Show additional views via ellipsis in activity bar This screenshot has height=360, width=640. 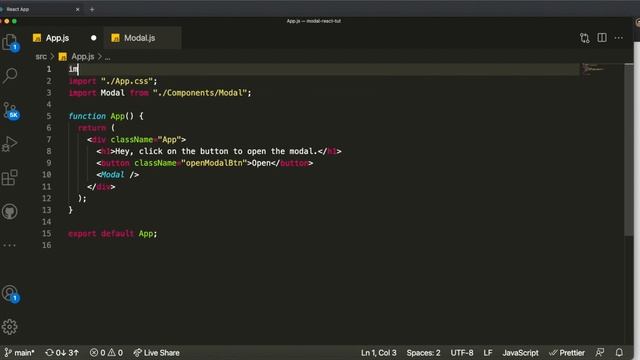coord(9,245)
